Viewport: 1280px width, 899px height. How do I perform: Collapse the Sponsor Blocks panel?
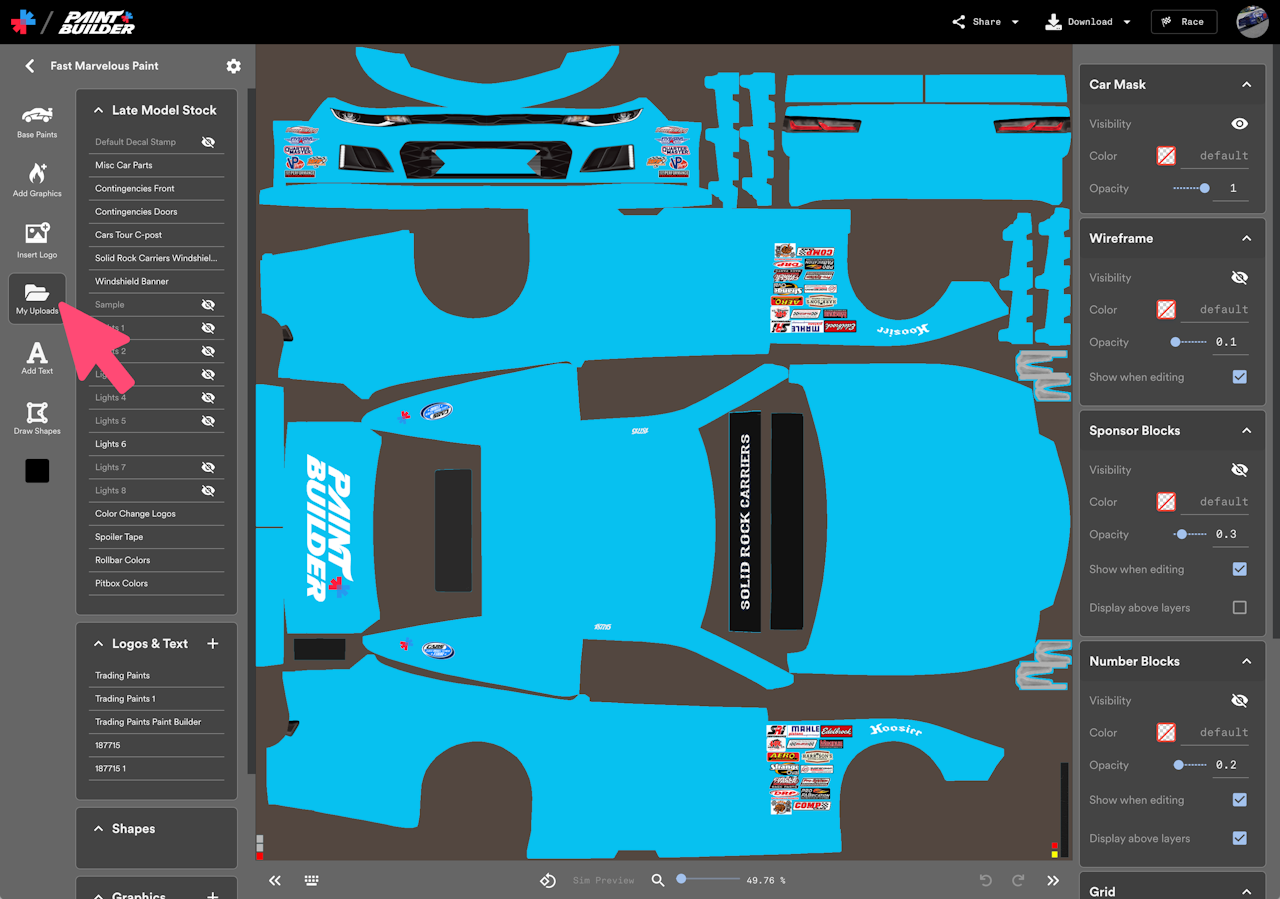(x=1247, y=431)
